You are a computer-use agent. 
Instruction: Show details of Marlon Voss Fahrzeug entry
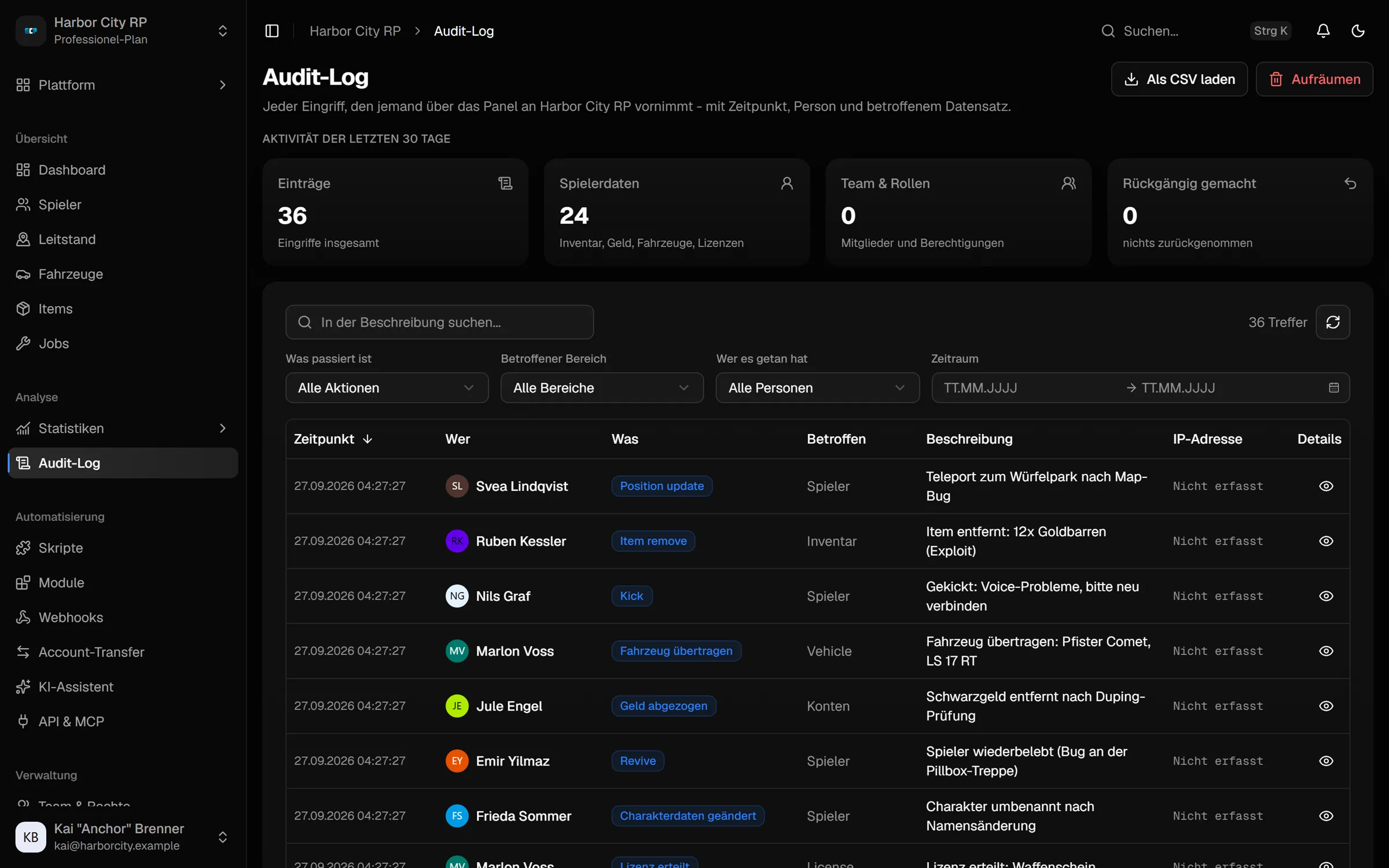tap(1326, 651)
